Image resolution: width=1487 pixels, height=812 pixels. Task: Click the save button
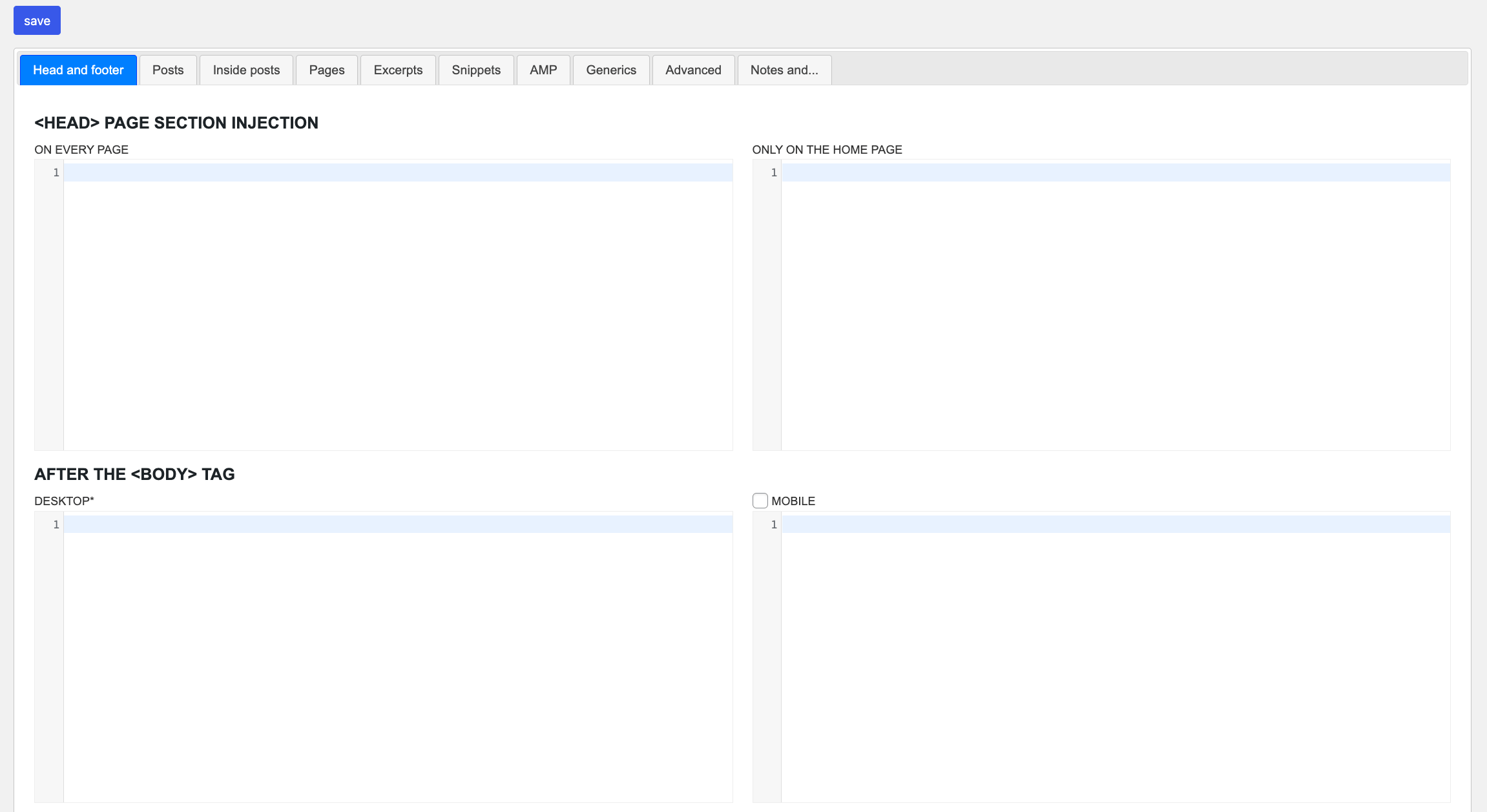click(x=36, y=20)
